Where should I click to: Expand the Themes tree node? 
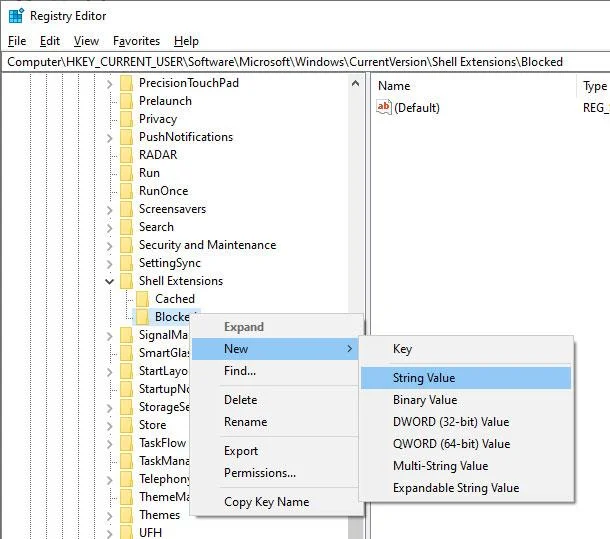[110, 516]
